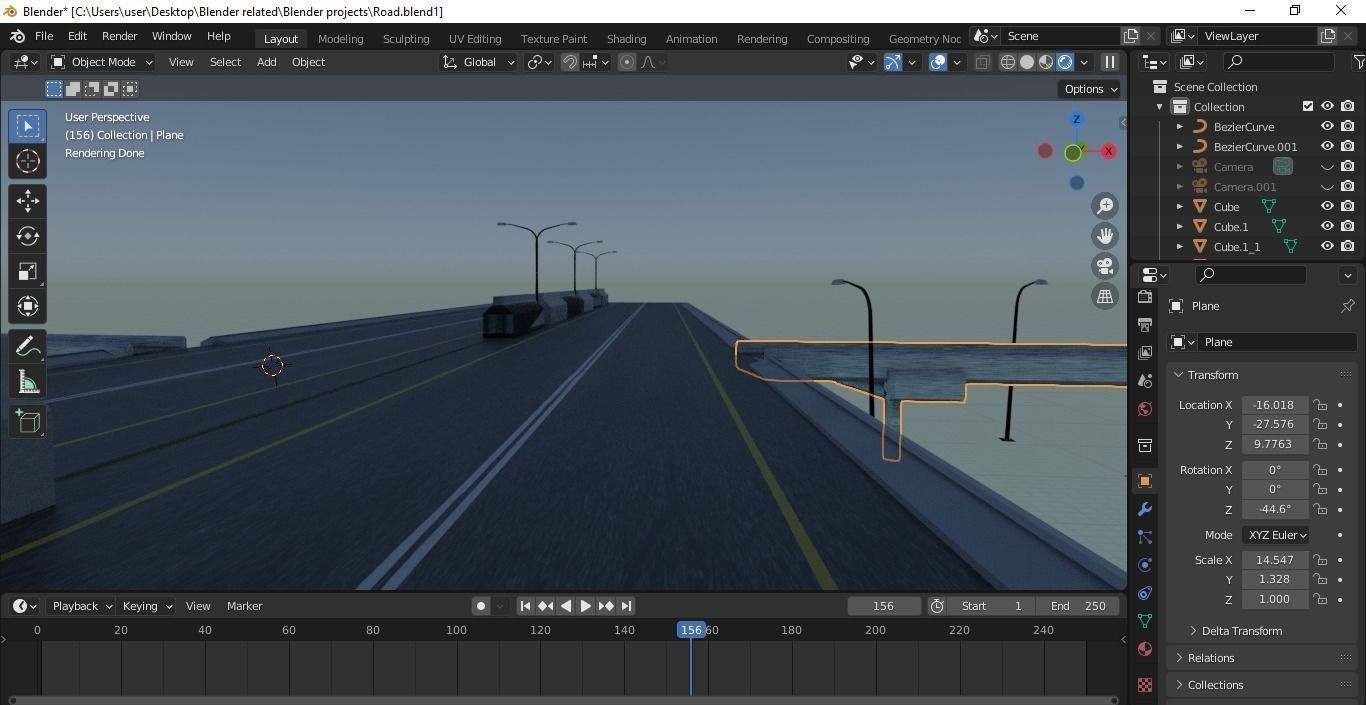The image size is (1366, 705).
Task: Toggle visibility eye of BezierCurve
Action: tap(1327, 127)
